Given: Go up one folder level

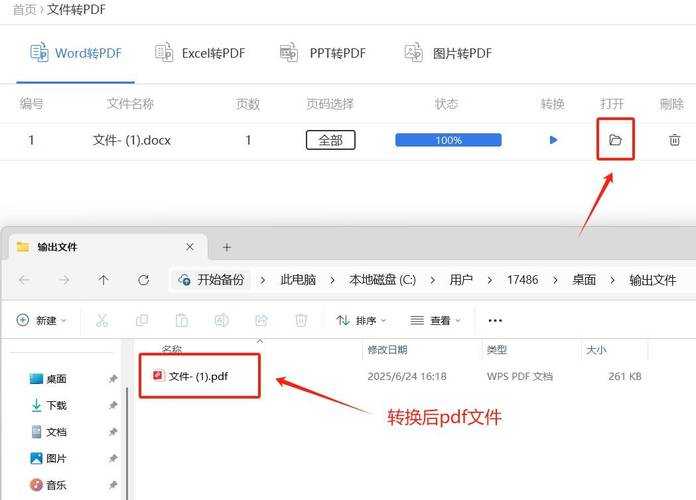Looking at the screenshot, I should [x=103, y=280].
